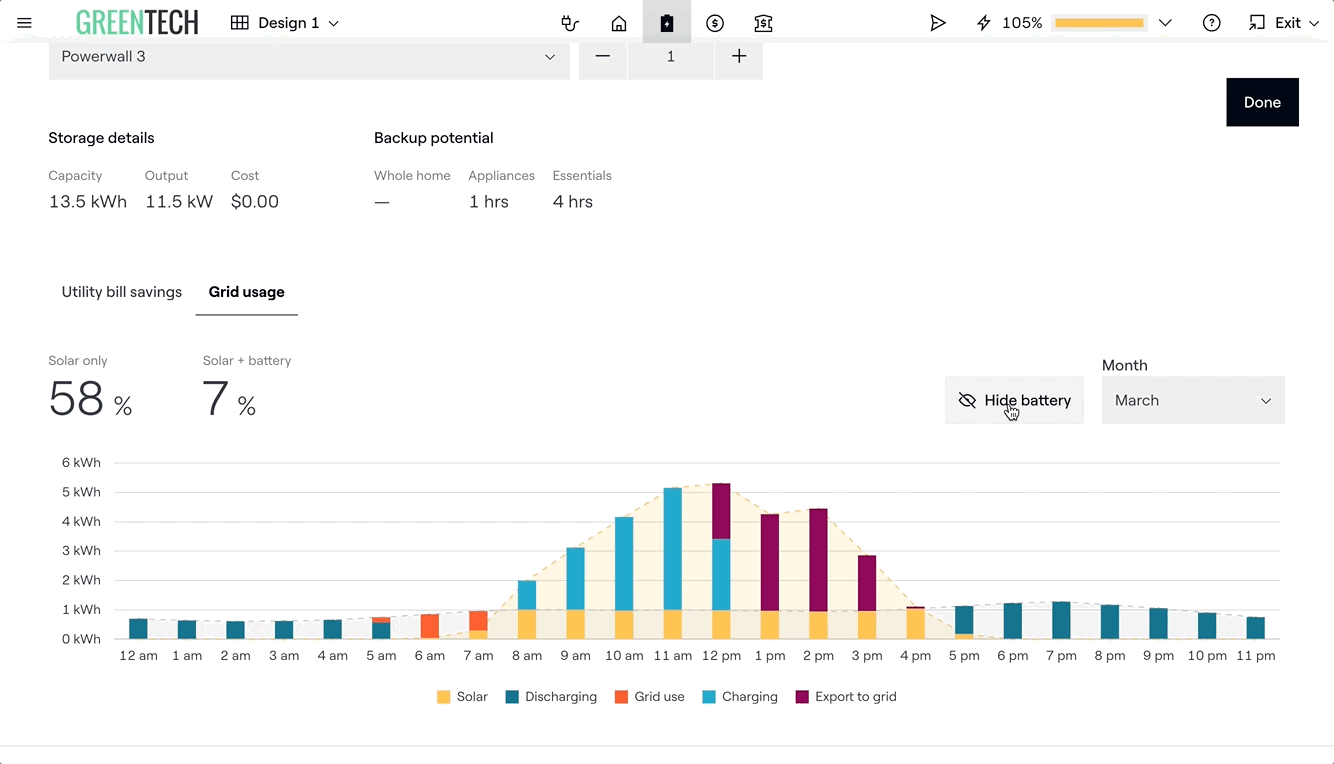Viewport: 1334px width, 764px height.
Task: Click the Done button
Action: (1262, 102)
